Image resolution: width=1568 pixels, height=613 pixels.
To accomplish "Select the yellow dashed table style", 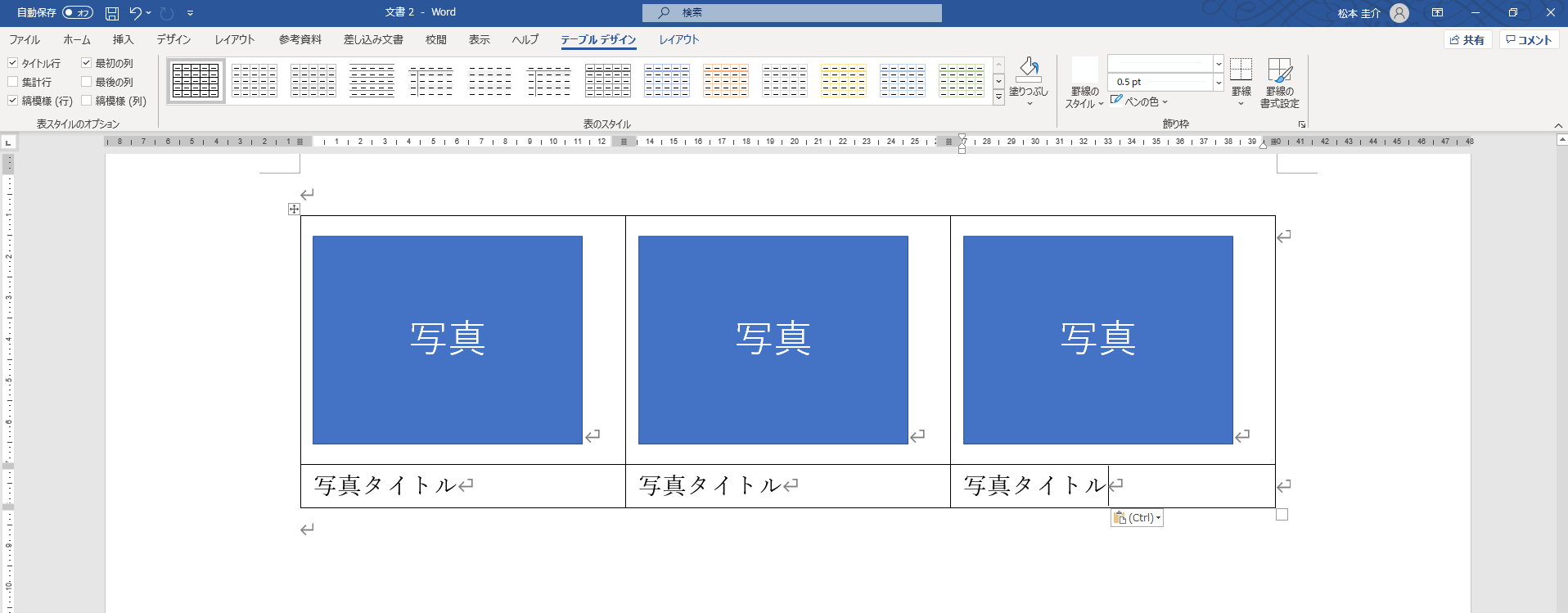I will [844, 81].
